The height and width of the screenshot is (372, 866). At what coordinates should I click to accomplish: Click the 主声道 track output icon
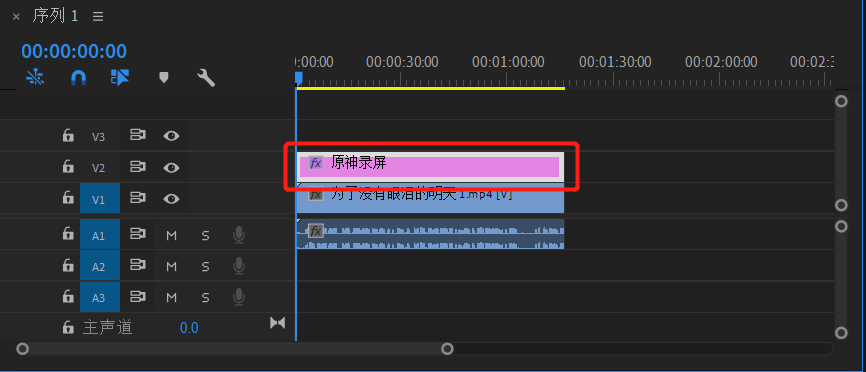[x=277, y=323]
